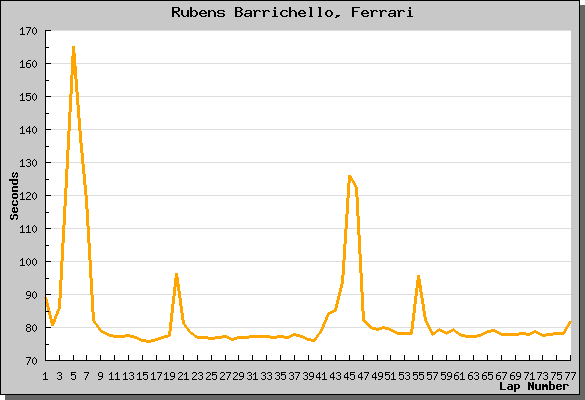Click the pit stop peak at lap 20
This screenshot has width=585, height=400.
click(176, 275)
